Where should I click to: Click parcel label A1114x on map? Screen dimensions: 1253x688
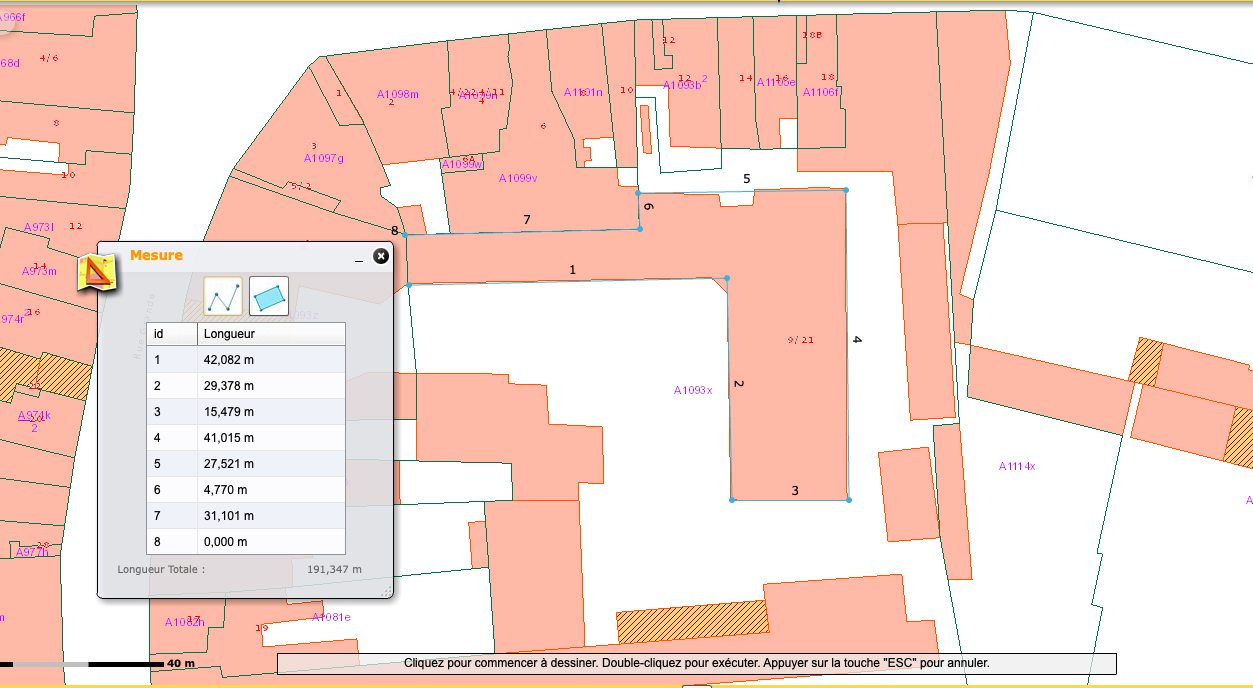1017,466
